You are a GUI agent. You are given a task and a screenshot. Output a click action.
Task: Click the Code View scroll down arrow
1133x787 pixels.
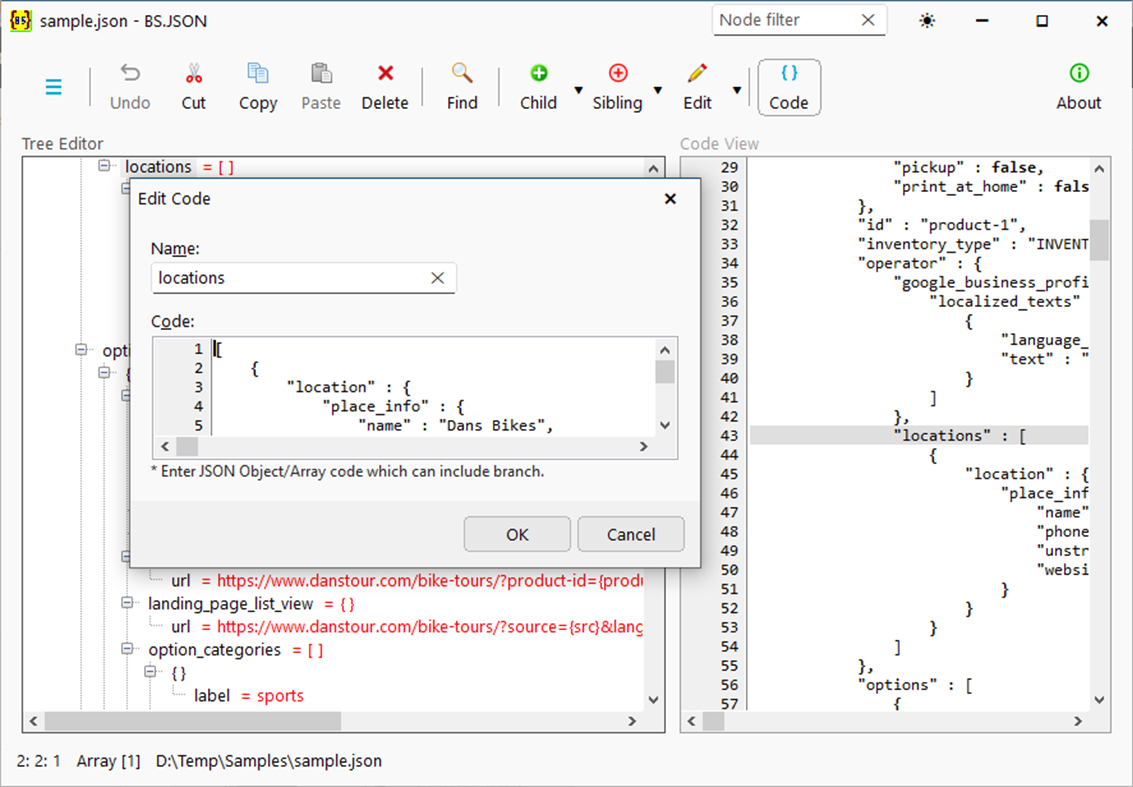click(1099, 700)
